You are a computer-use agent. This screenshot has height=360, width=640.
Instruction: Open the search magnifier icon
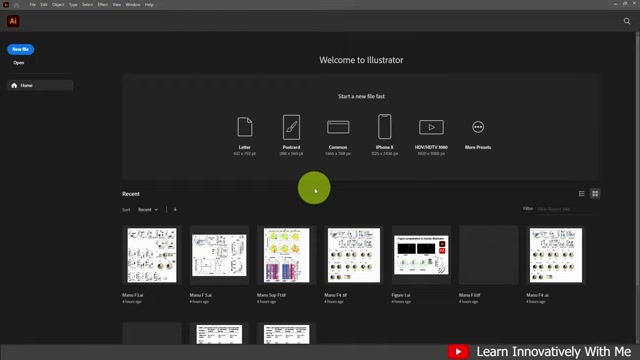coord(627,21)
